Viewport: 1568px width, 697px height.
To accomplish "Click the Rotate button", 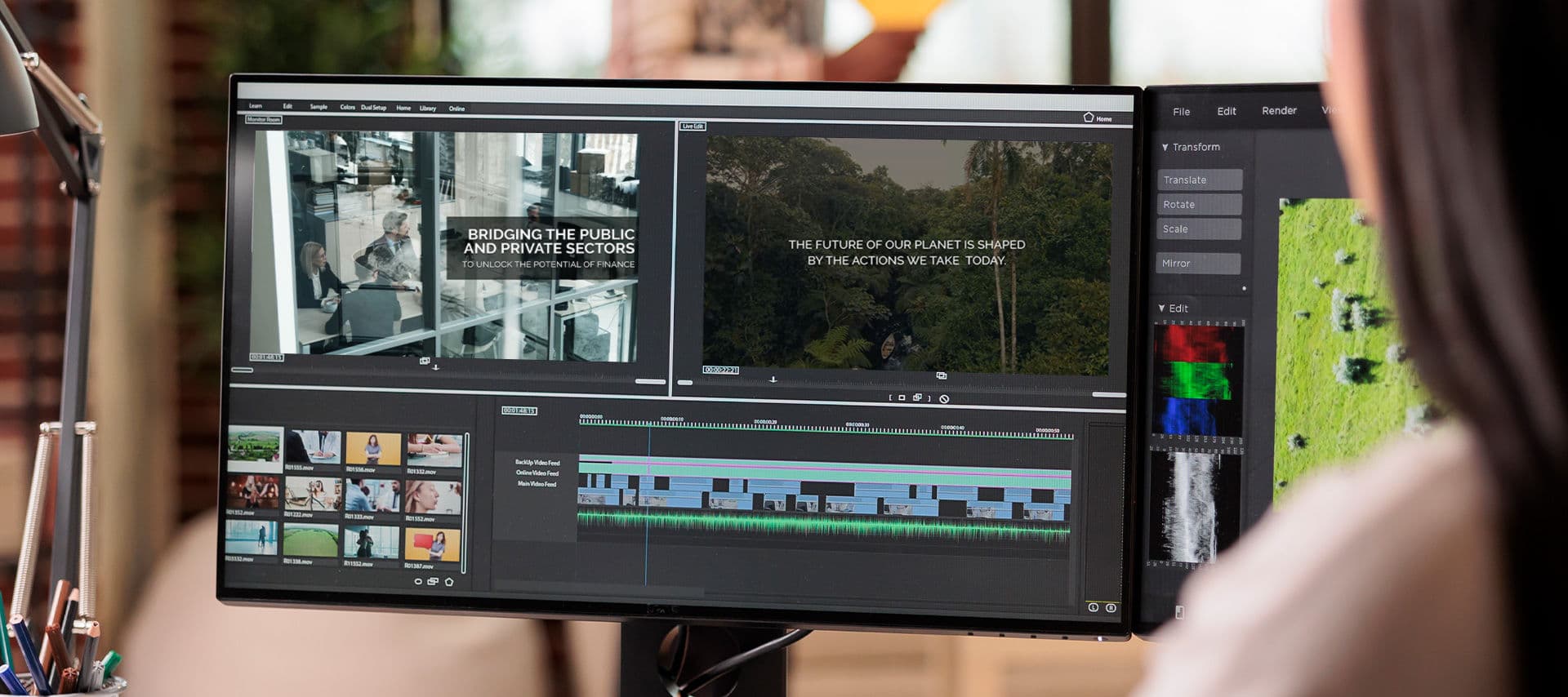I will click(1198, 205).
